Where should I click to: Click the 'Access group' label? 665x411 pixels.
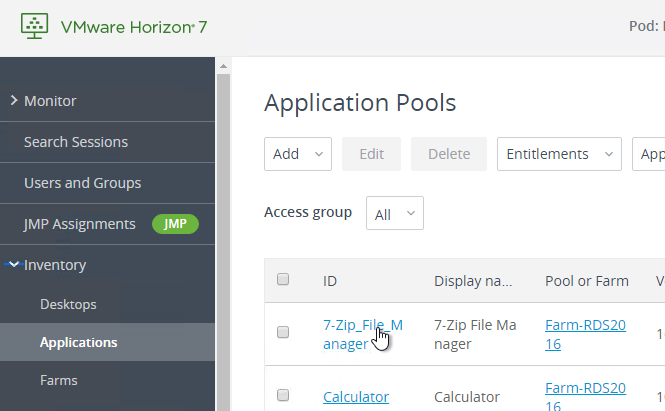pyautogui.click(x=308, y=212)
